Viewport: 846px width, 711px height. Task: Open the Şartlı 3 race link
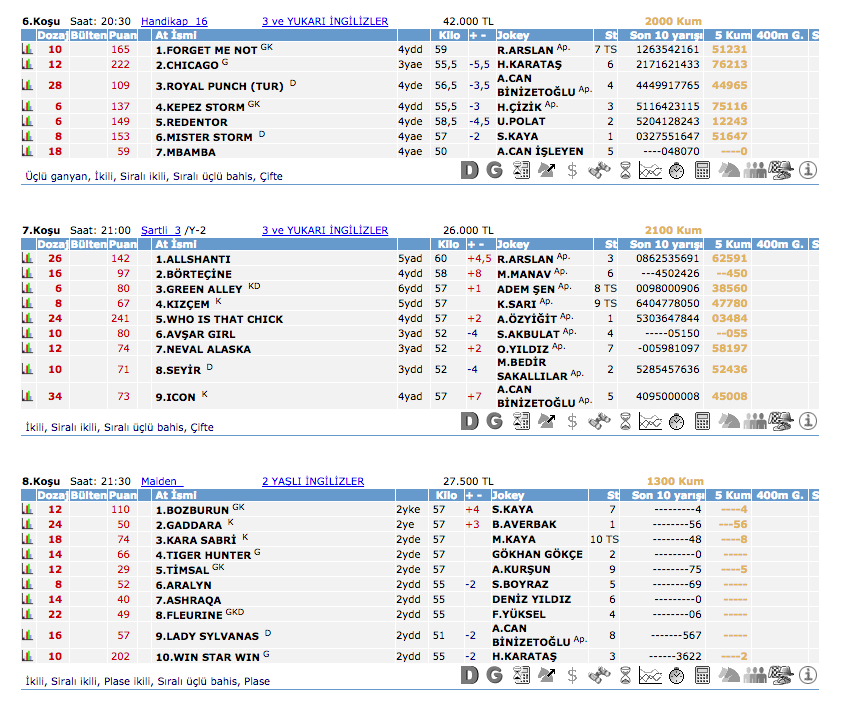pyautogui.click(x=161, y=230)
